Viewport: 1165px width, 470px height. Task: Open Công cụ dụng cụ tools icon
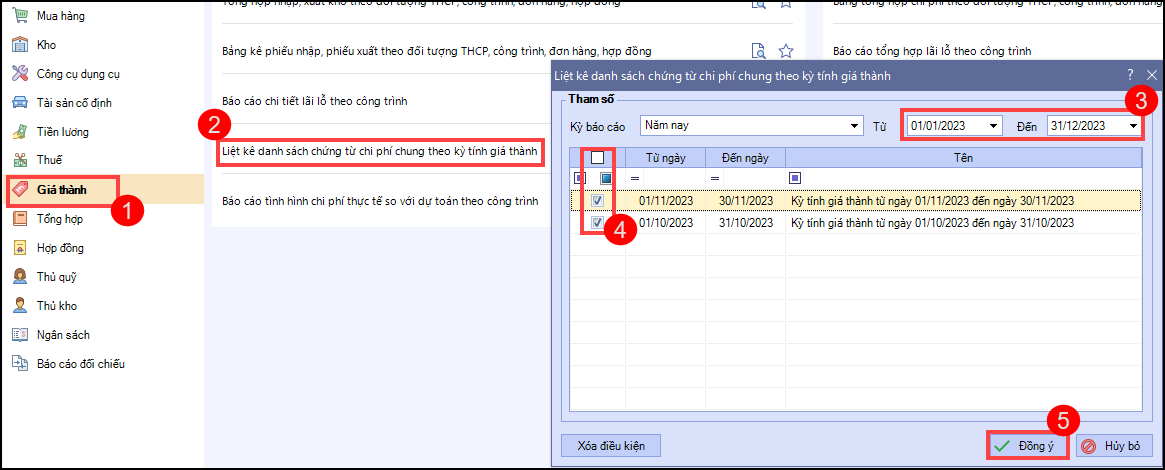click(x=19, y=74)
